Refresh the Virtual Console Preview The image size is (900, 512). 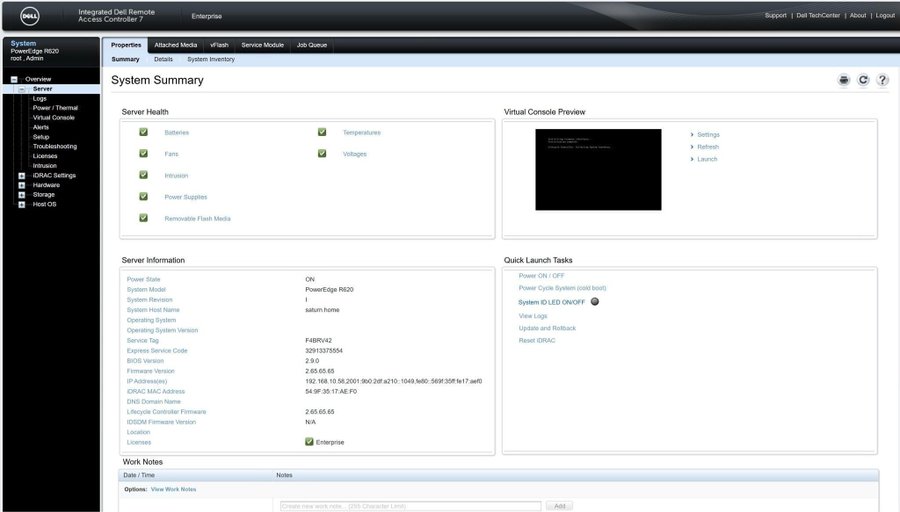(x=708, y=147)
